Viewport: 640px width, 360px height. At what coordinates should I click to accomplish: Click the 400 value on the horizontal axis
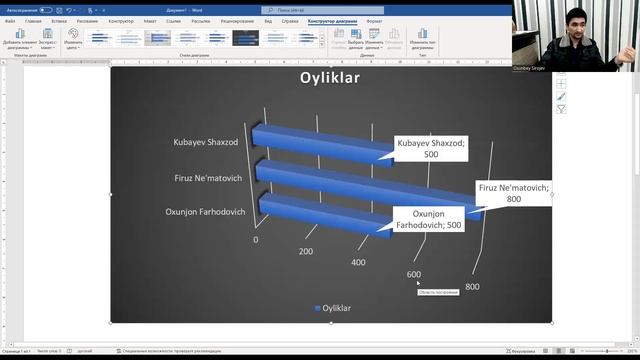point(358,262)
